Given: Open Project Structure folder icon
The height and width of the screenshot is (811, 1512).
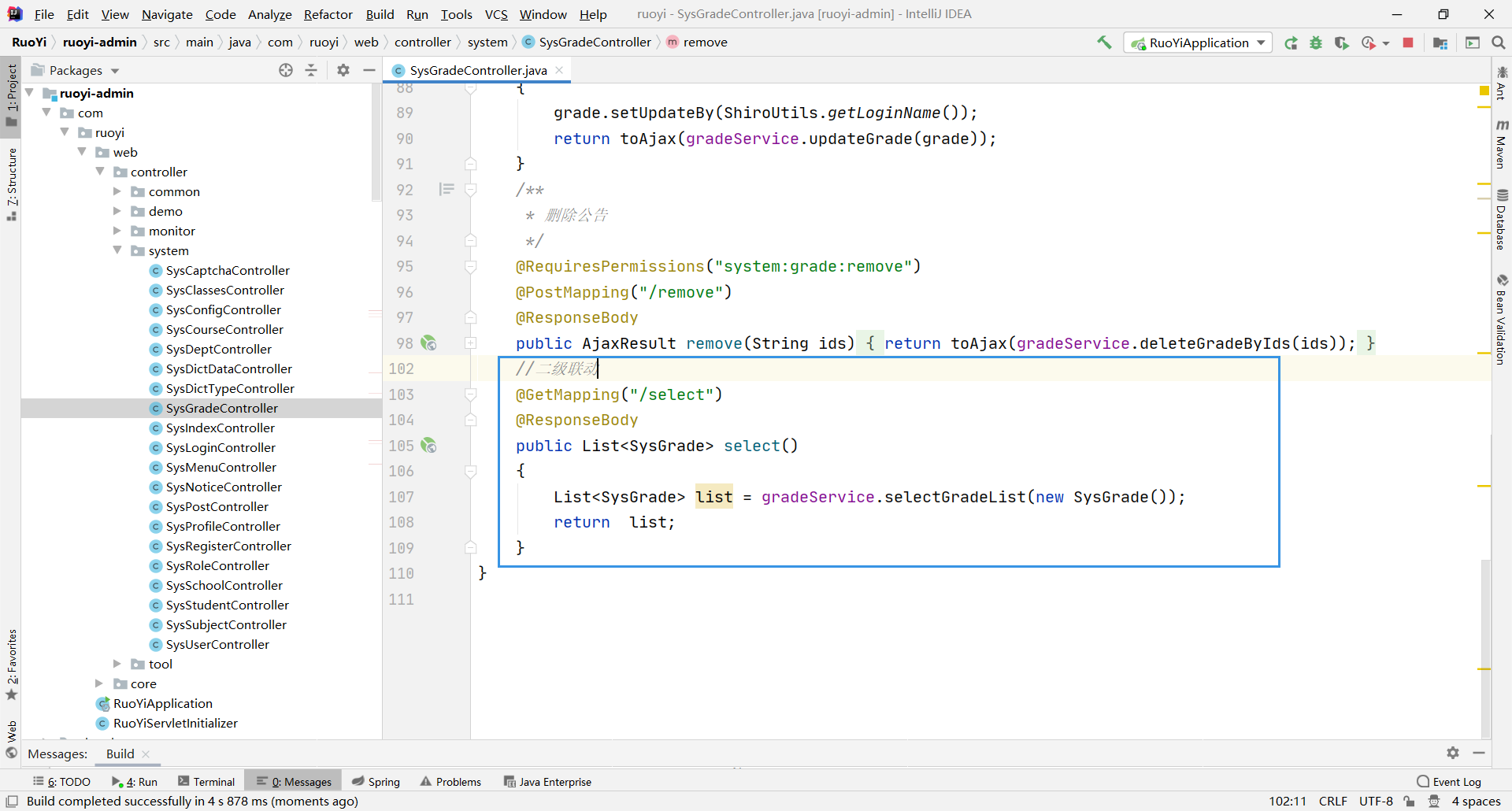Looking at the screenshot, I should (1440, 43).
